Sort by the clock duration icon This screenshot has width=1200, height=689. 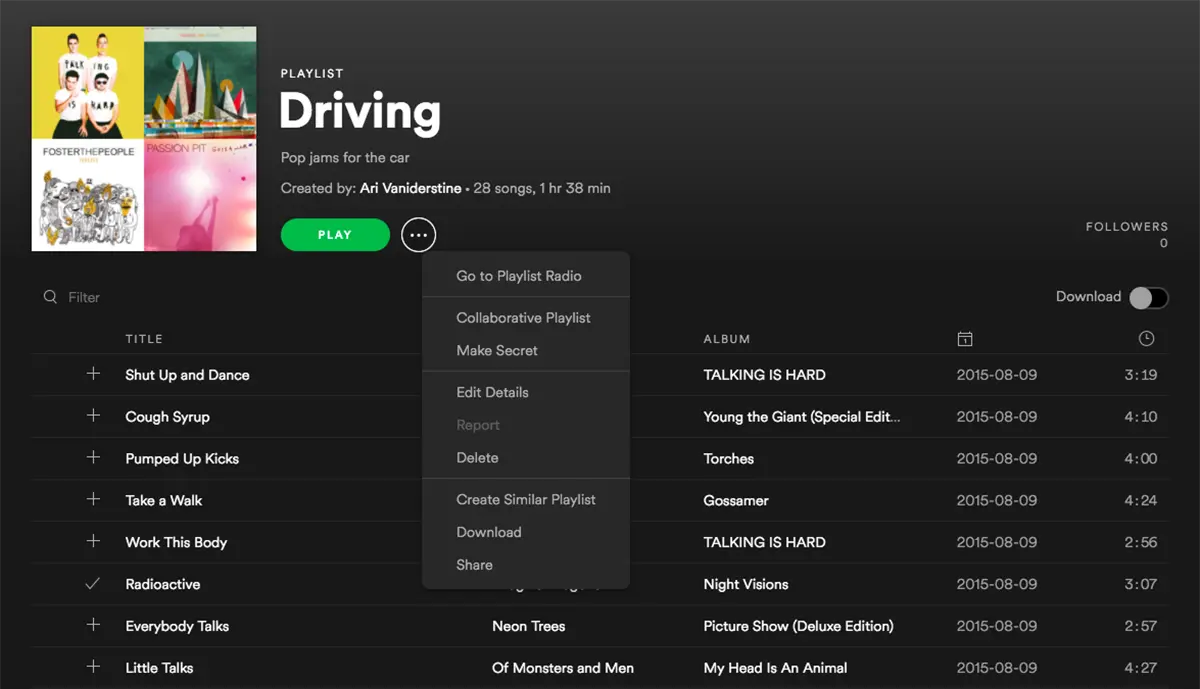coord(1146,339)
